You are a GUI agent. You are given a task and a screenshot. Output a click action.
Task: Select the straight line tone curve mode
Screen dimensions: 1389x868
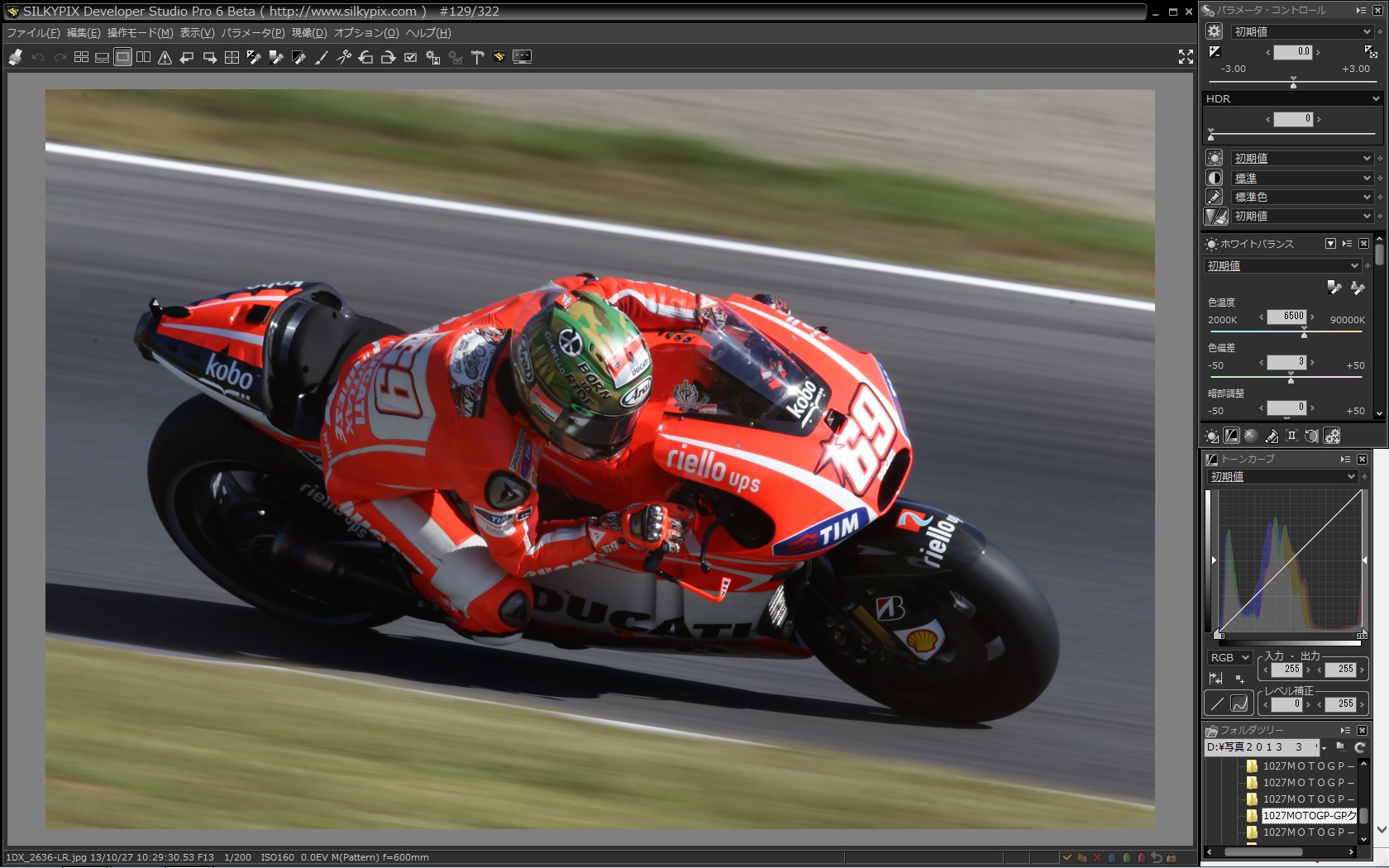(1217, 703)
